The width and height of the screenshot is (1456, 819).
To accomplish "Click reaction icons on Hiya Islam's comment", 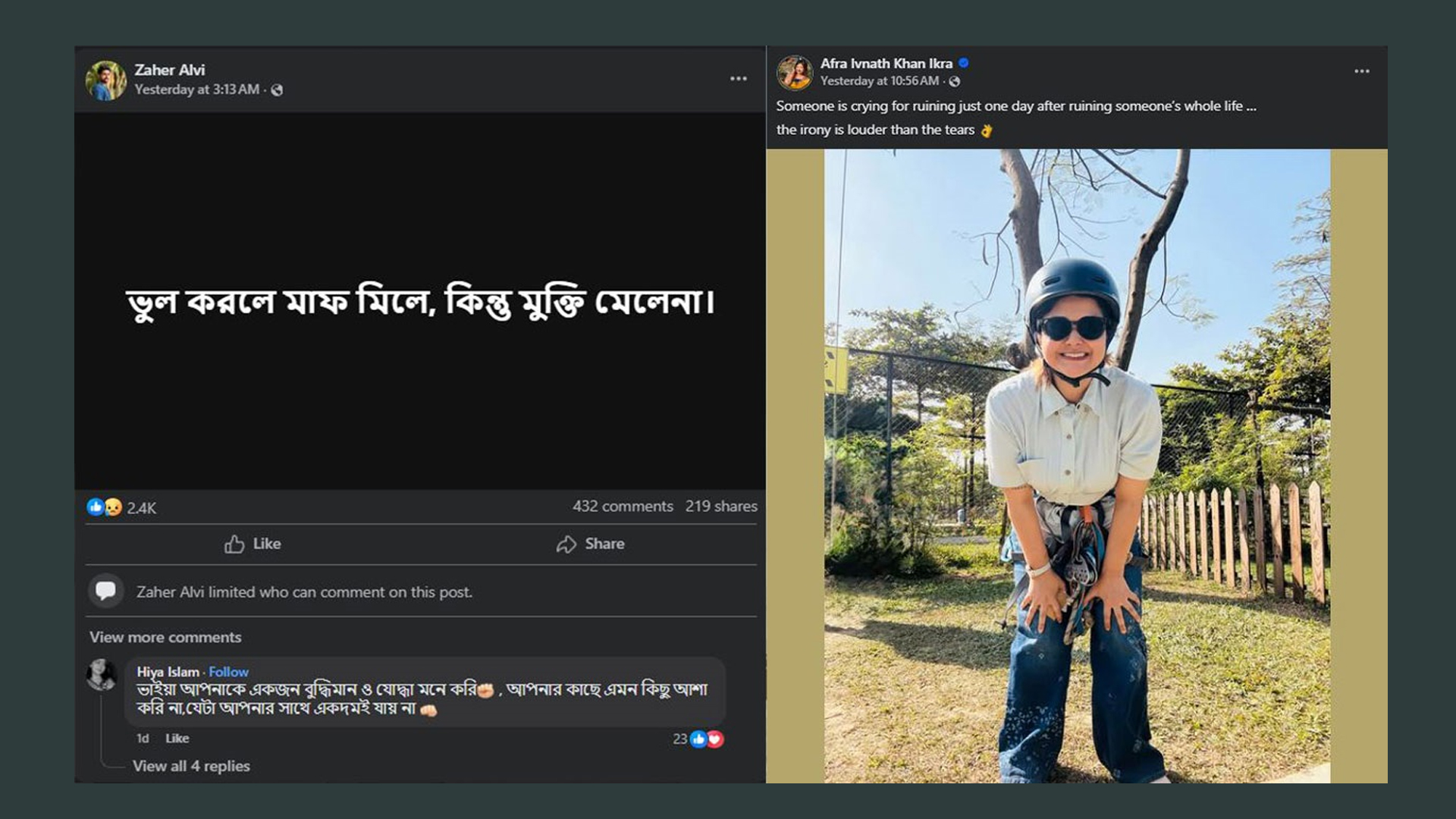I will pyautogui.click(x=707, y=739).
